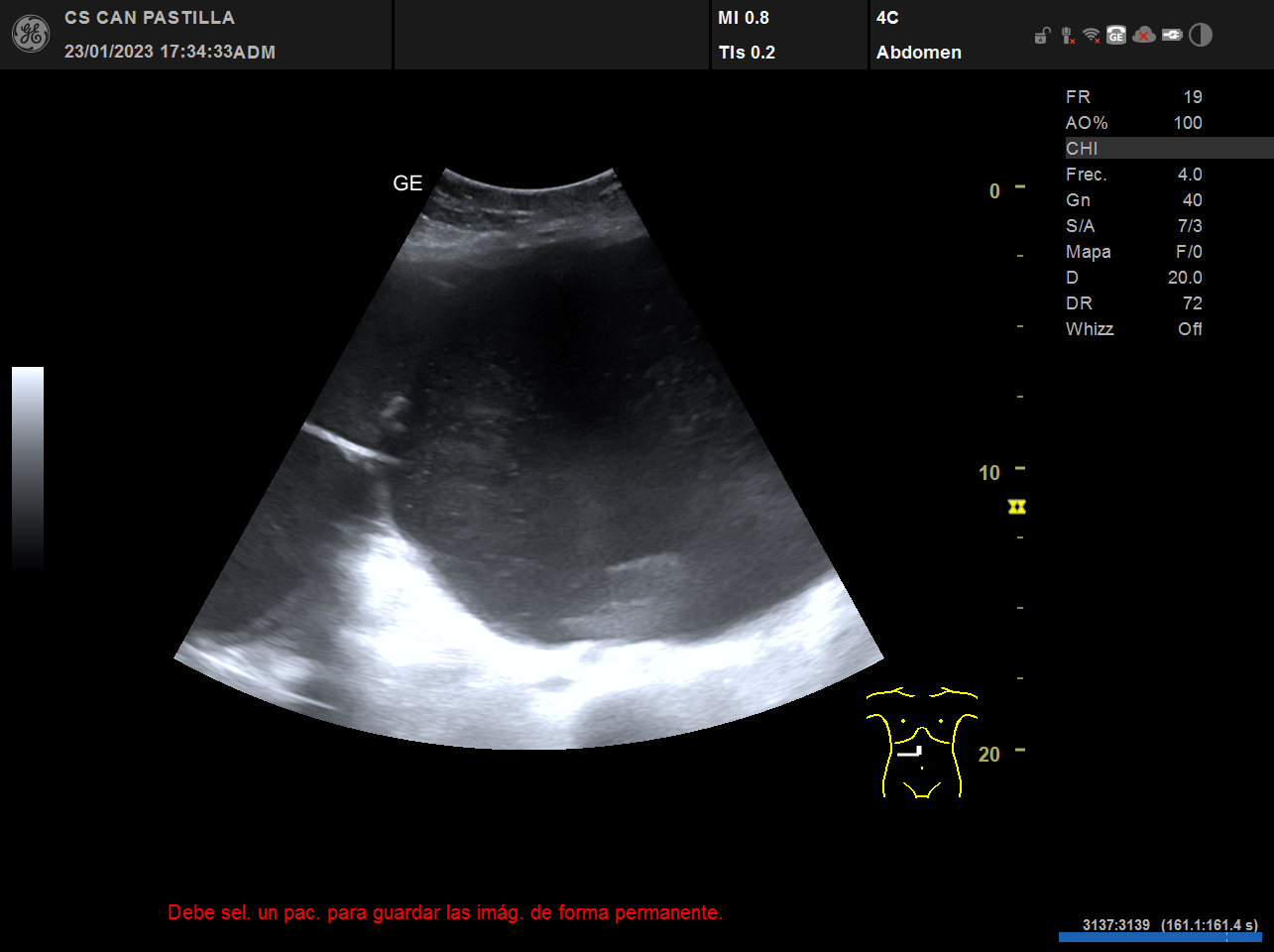This screenshot has width=1274, height=952.
Task: Click the GE logo in the title bar
Action: pyautogui.click(x=30, y=35)
